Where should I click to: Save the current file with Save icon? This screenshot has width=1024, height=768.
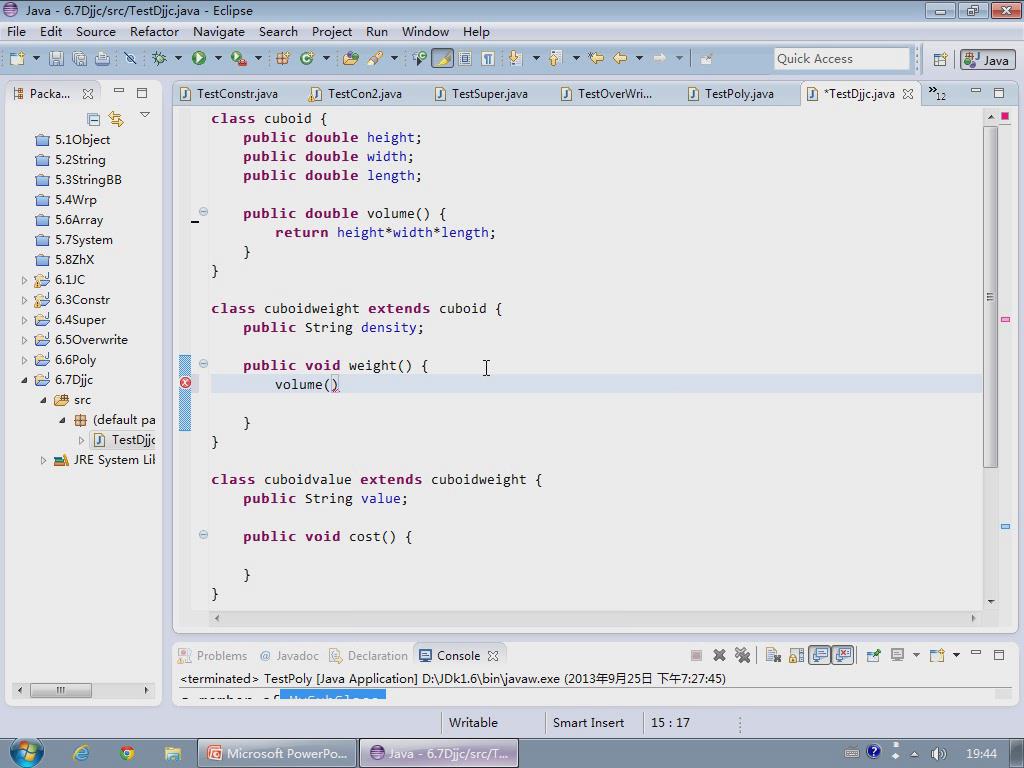tap(56, 59)
